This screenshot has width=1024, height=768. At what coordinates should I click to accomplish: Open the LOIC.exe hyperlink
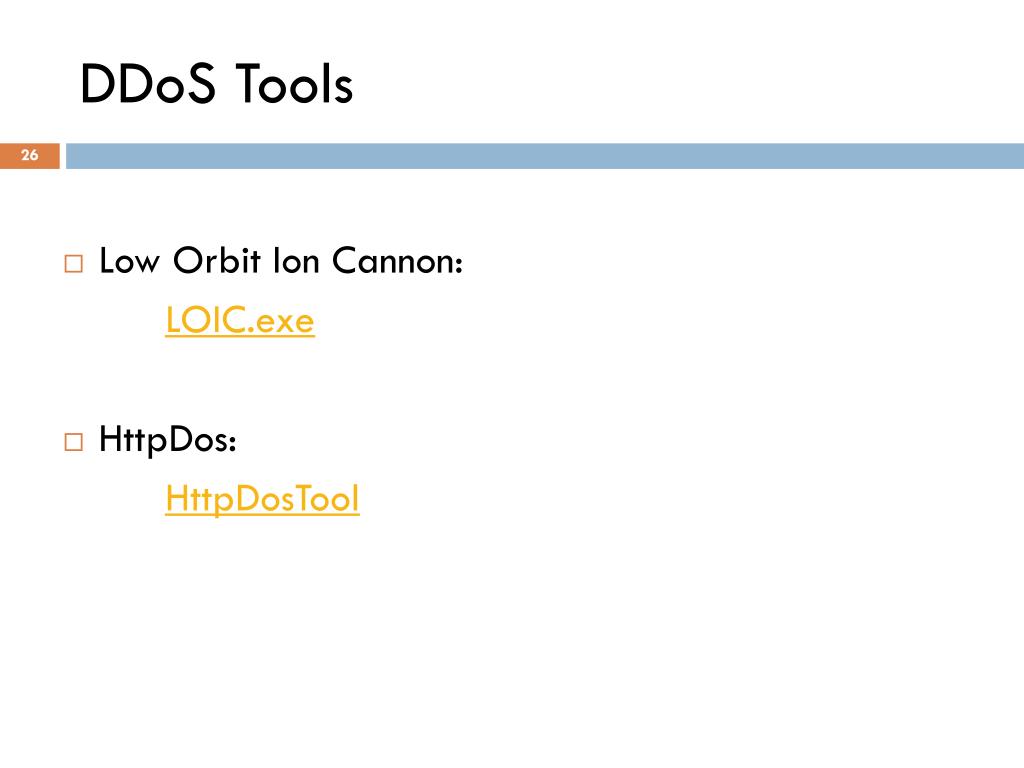pos(240,321)
